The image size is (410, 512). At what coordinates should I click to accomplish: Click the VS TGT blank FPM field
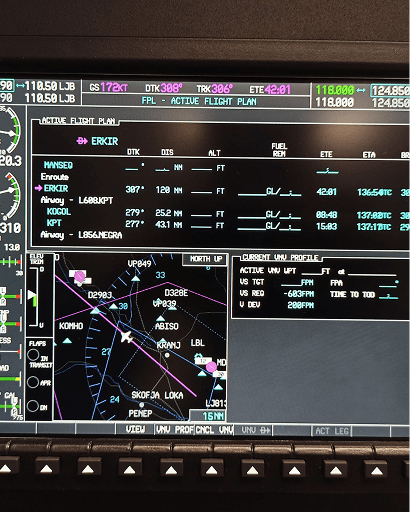tap(297, 283)
